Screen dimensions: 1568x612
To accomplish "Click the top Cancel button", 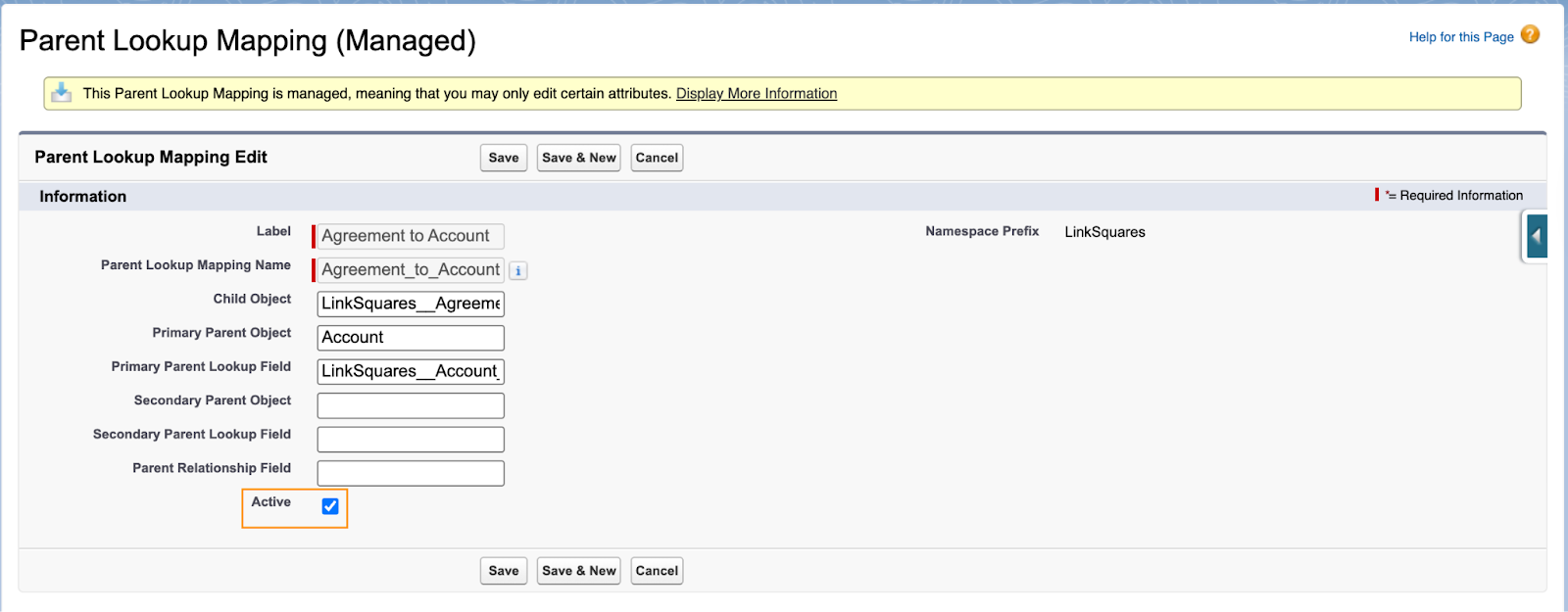I will coord(656,158).
